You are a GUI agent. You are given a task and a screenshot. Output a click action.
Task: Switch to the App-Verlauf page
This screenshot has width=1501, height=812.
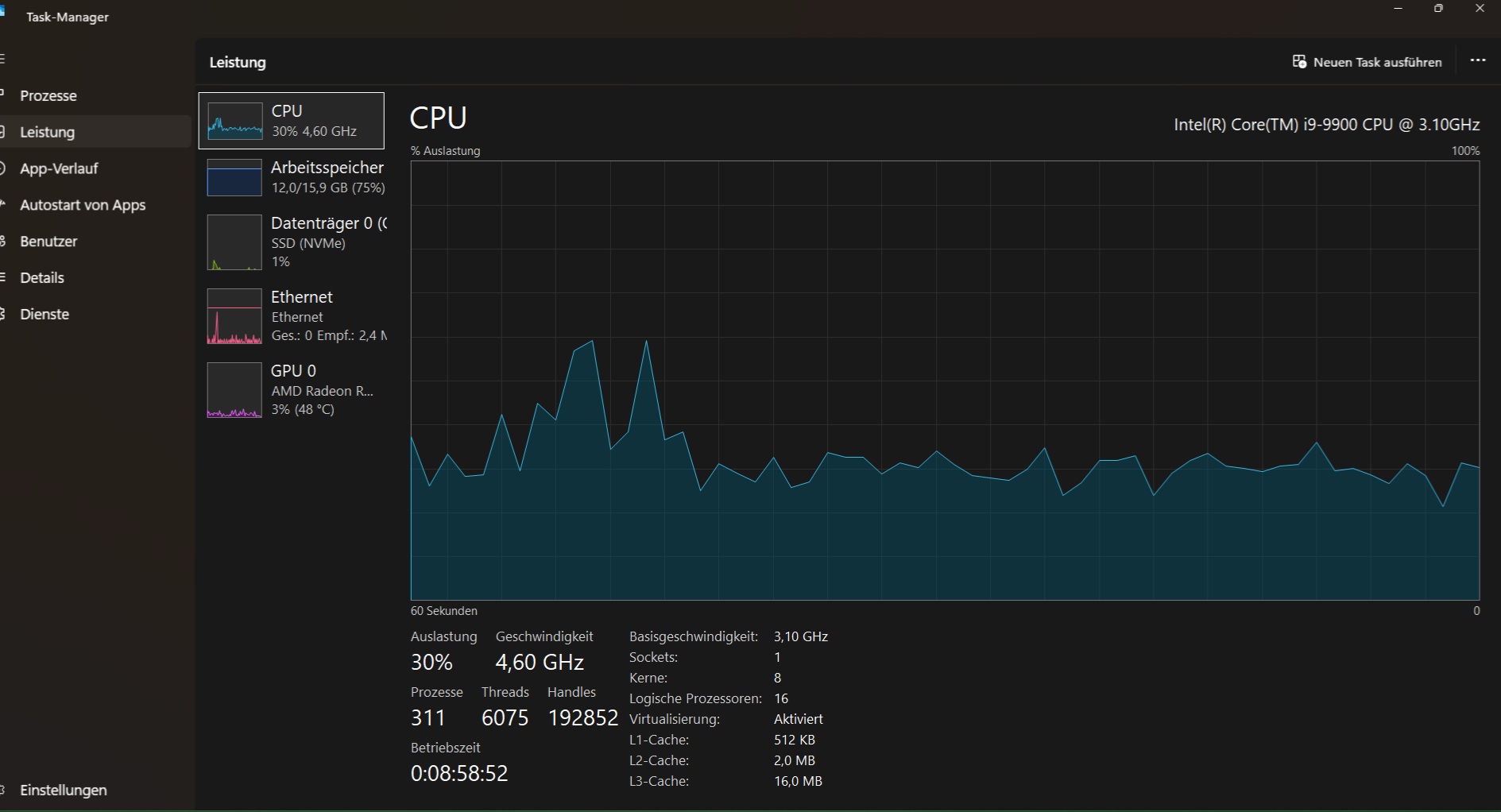pyautogui.click(x=59, y=168)
